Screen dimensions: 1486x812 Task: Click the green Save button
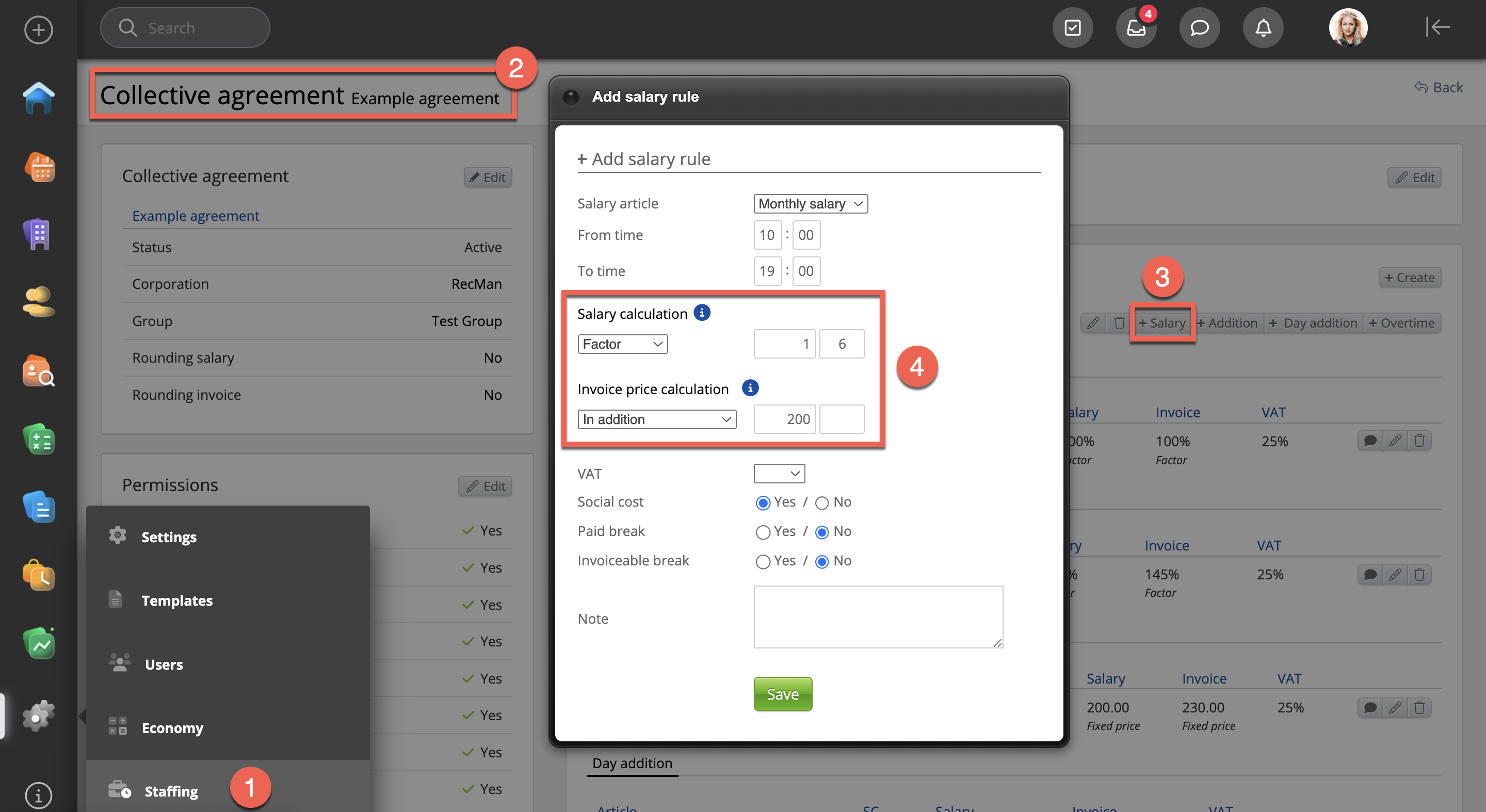click(x=782, y=694)
